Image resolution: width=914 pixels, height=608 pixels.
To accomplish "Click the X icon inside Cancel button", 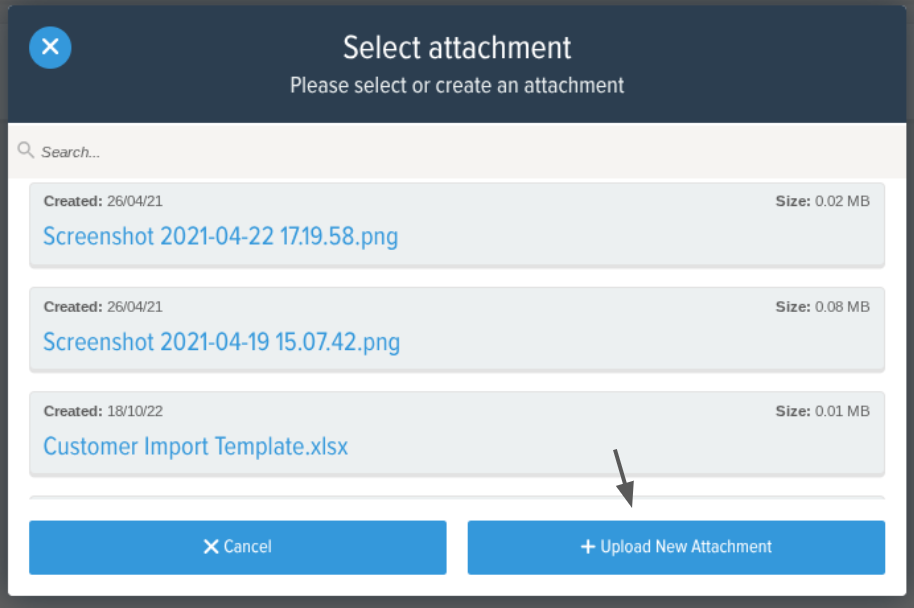I will [x=211, y=547].
